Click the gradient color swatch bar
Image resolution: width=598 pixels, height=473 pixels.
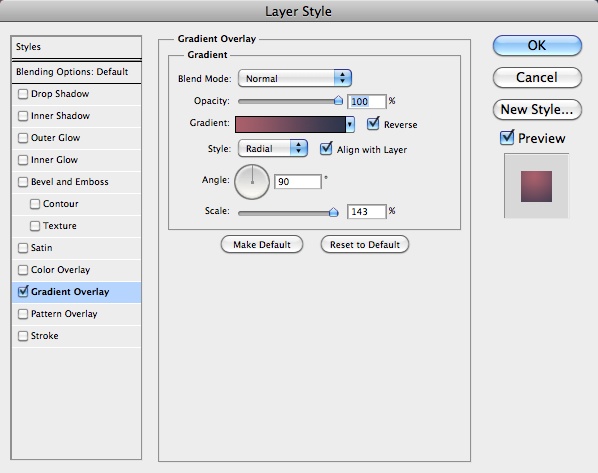coord(290,125)
